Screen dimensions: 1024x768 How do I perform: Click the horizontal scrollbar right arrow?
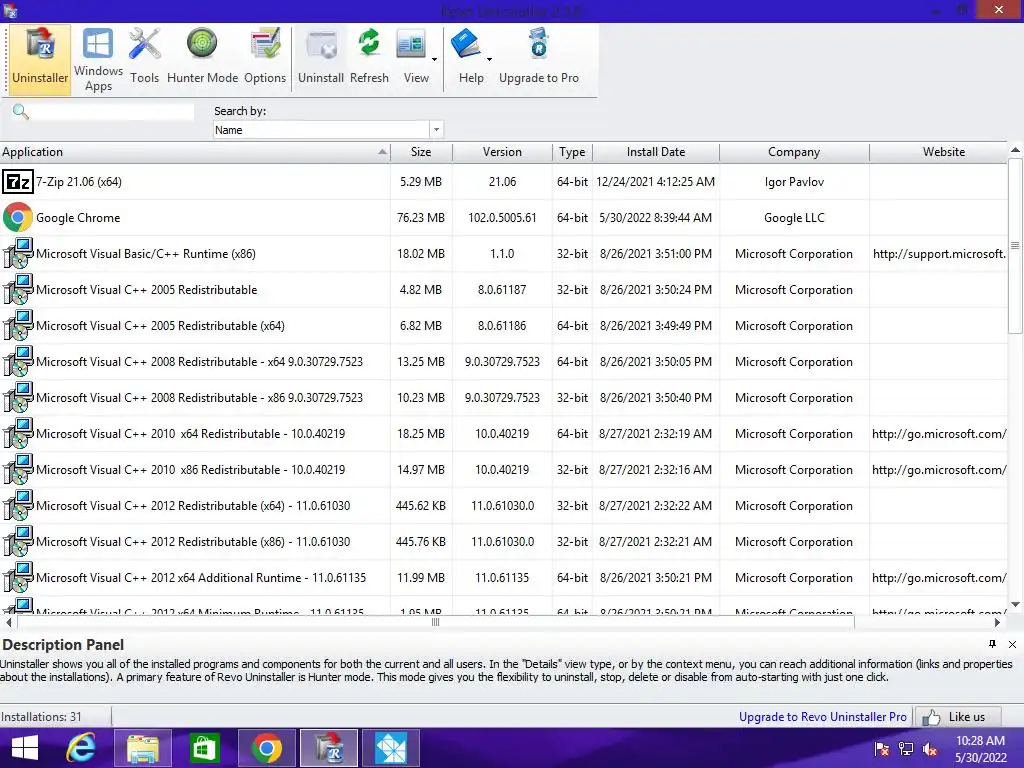click(997, 622)
